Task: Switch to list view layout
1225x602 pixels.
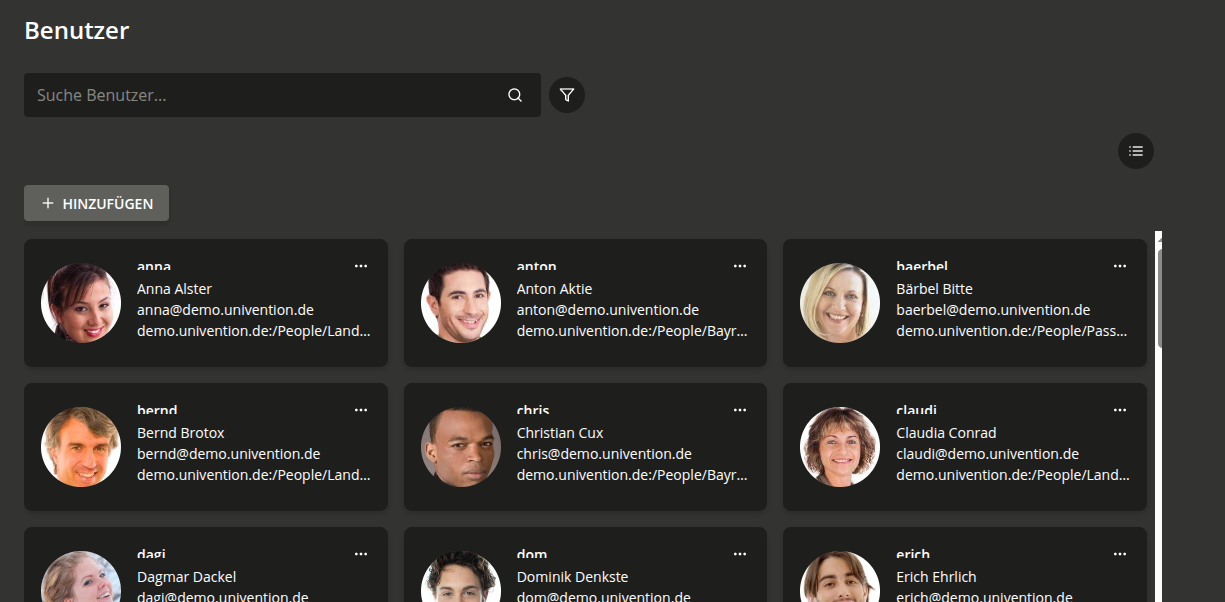Action: 1135,151
